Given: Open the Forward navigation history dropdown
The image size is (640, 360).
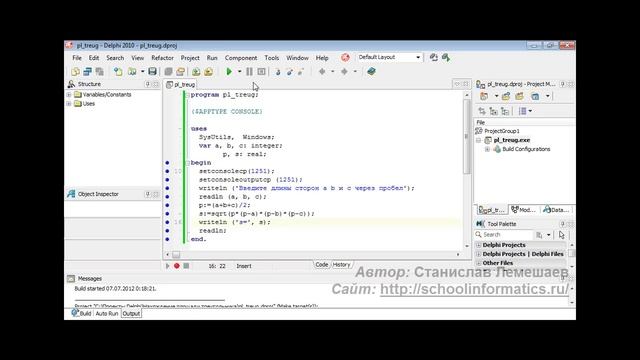Looking at the screenshot, I should pos(355,71).
